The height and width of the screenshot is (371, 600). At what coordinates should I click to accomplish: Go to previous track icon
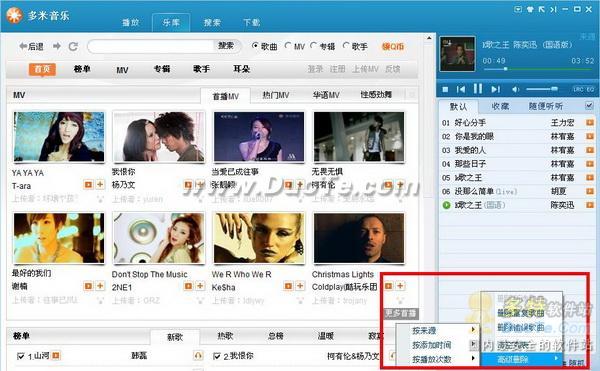point(461,89)
